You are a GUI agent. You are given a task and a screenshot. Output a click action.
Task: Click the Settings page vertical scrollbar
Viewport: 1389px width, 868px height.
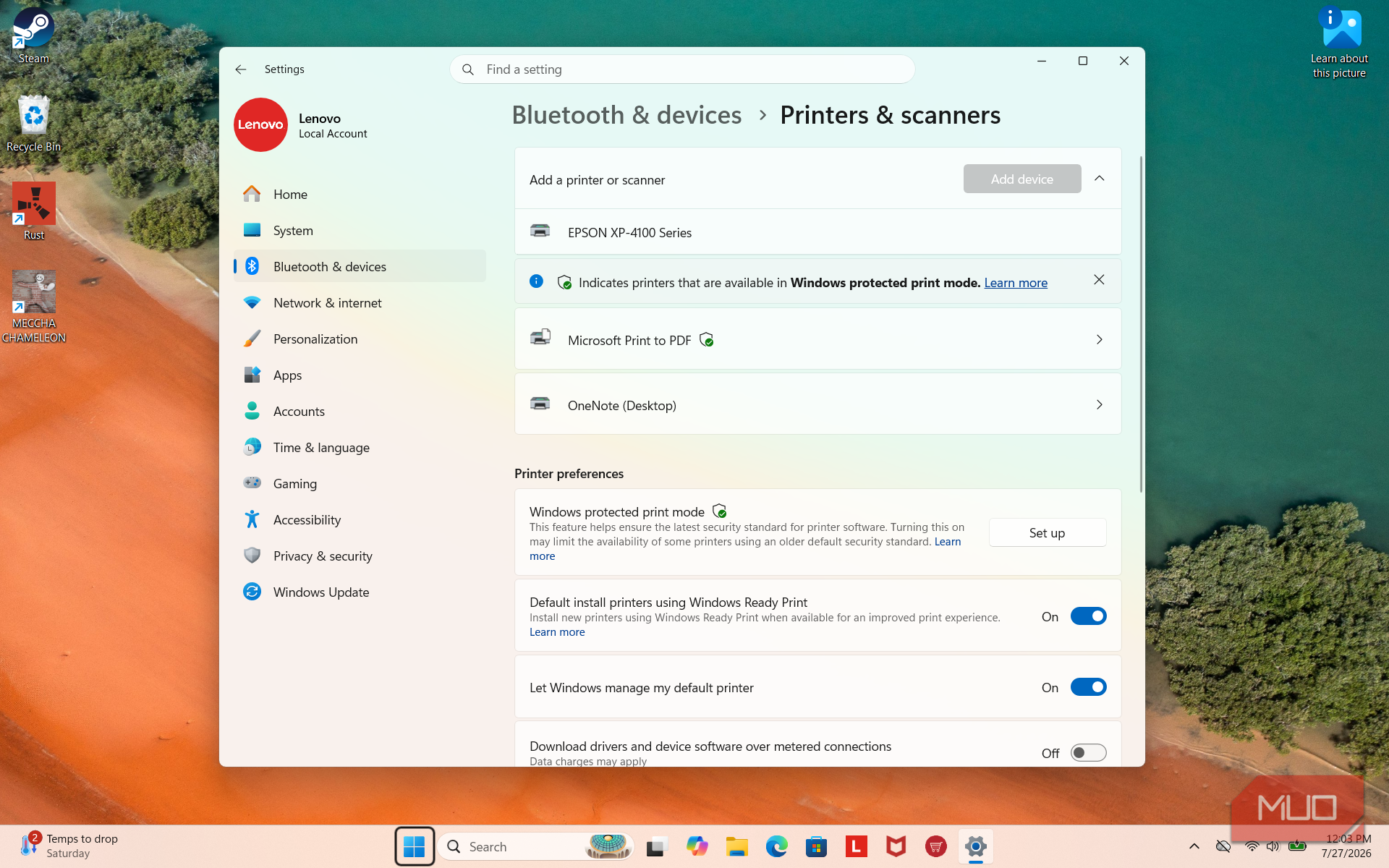click(1141, 324)
